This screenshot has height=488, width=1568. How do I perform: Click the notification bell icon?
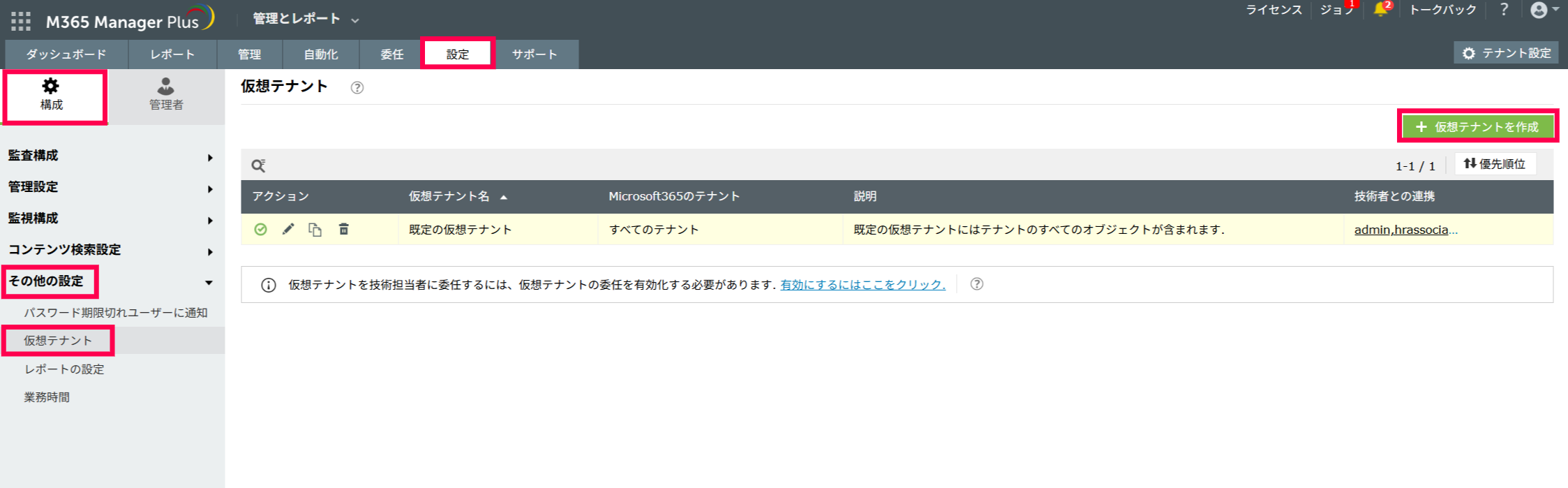point(1380,10)
